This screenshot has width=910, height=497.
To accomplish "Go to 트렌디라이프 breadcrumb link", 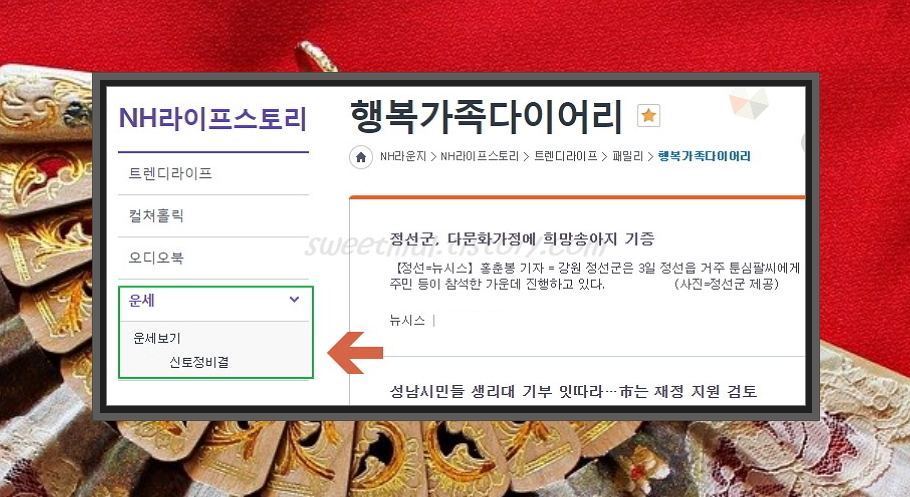I will [565, 156].
